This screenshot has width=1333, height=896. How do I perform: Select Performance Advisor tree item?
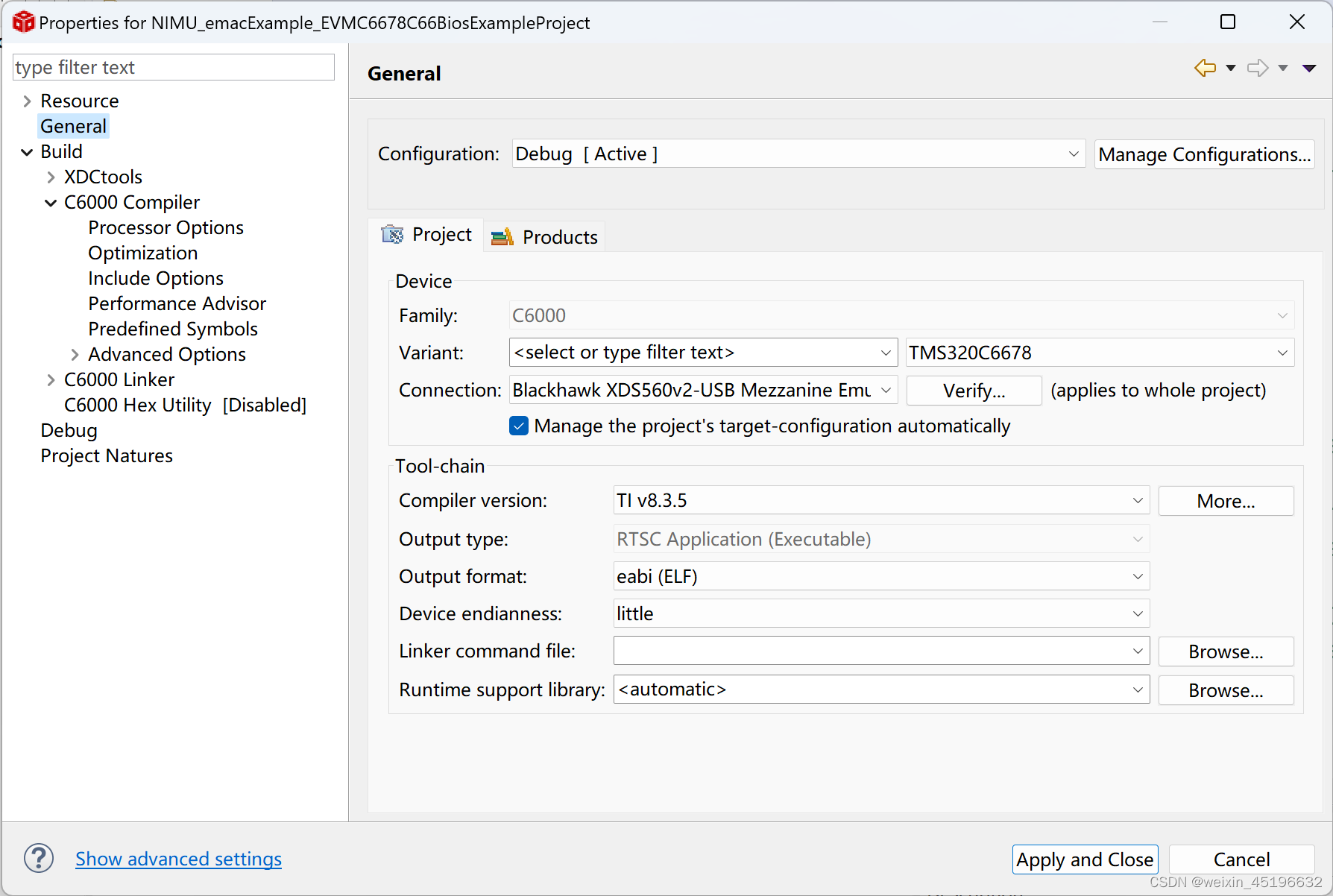click(x=177, y=303)
